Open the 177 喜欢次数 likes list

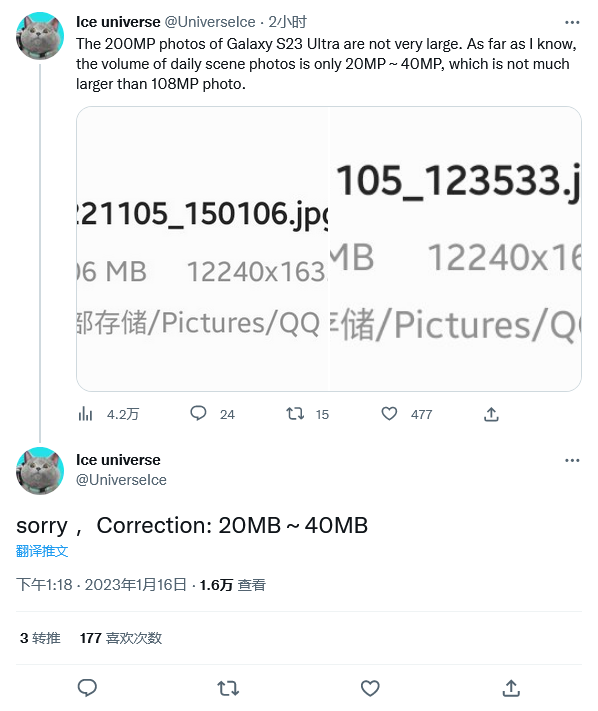click(121, 638)
